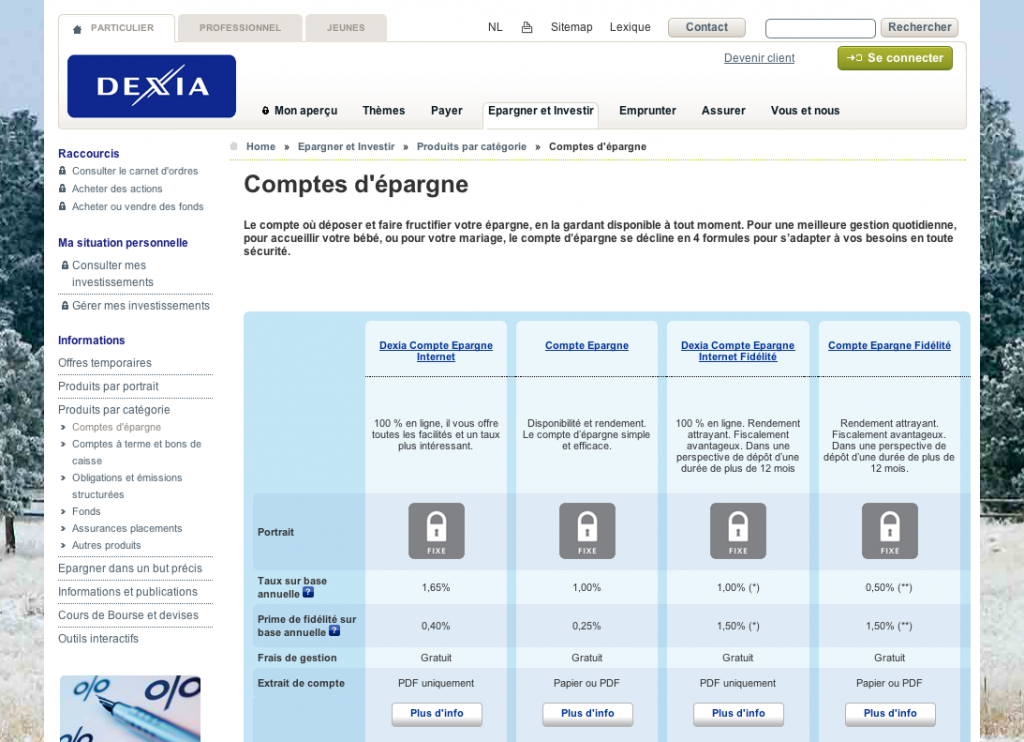Click Plus d'info under Dexia Compte Epargne Internet Fidélité
Image resolution: width=1024 pixels, height=742 pixels.
tap(739, 714)
